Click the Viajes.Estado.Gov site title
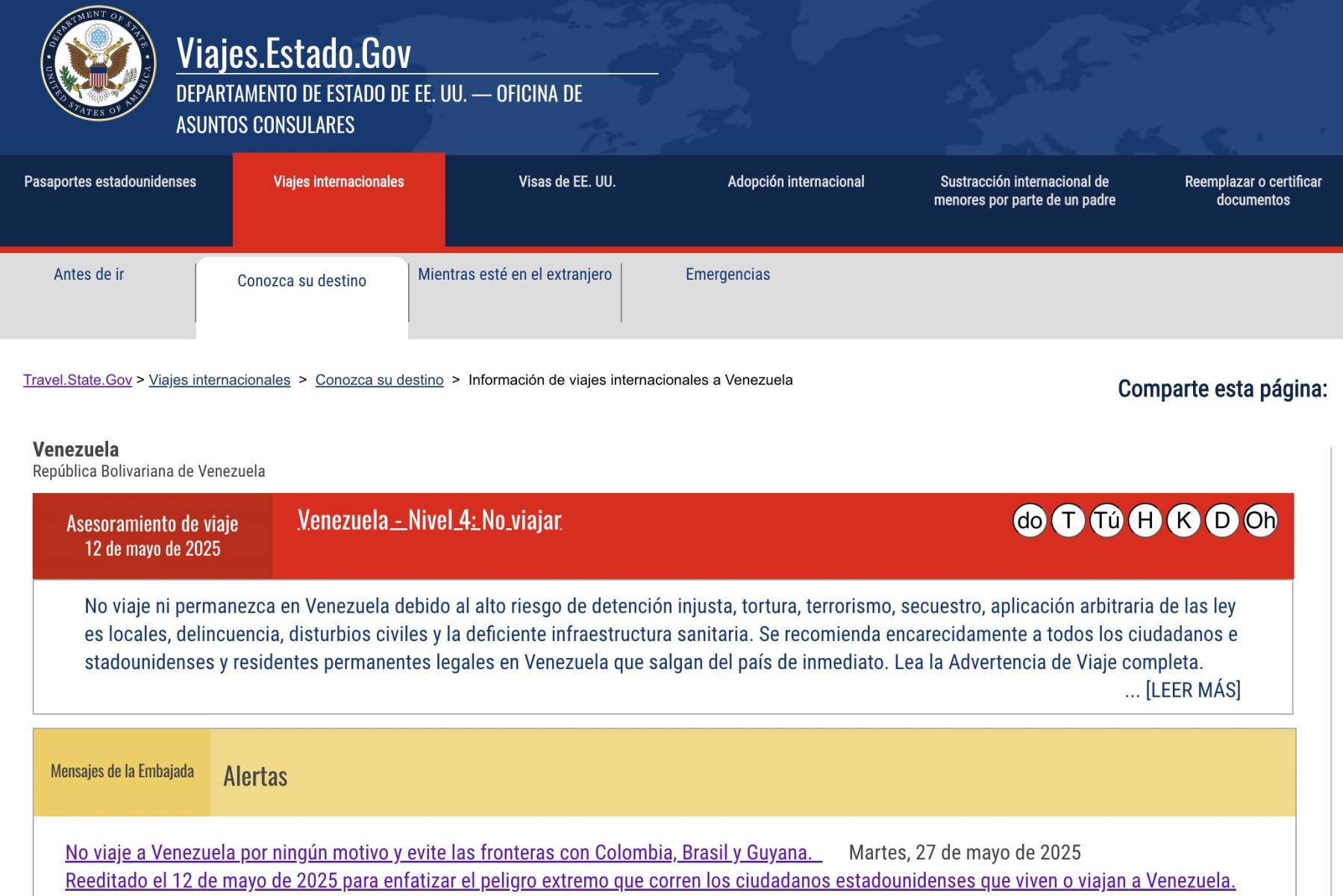 click(x=293, y=53)
